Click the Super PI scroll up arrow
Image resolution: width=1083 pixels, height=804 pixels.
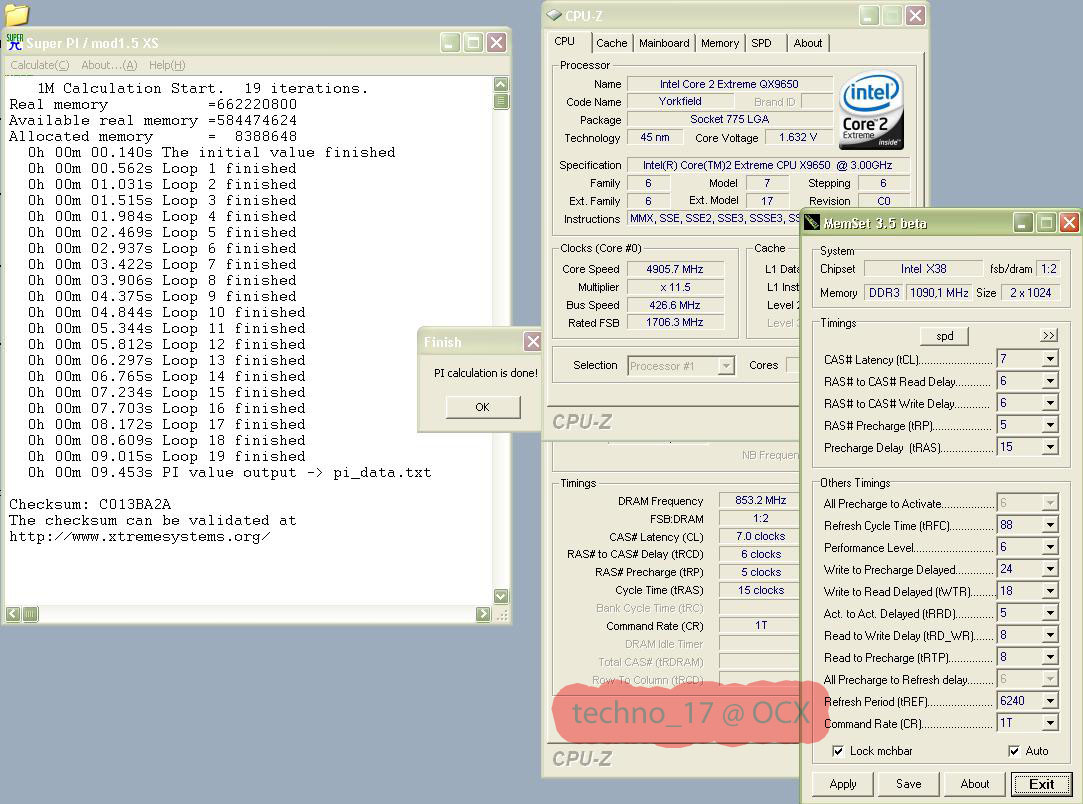(x=501, y=84)
